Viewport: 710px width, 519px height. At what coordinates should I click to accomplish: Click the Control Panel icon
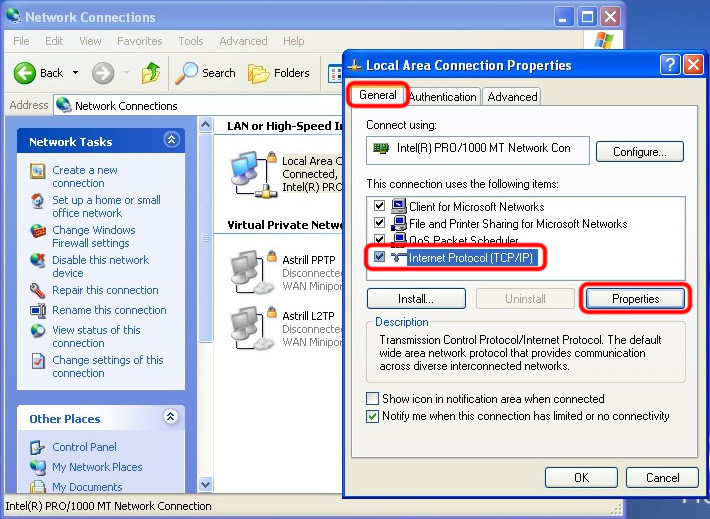tap(38, 447)
